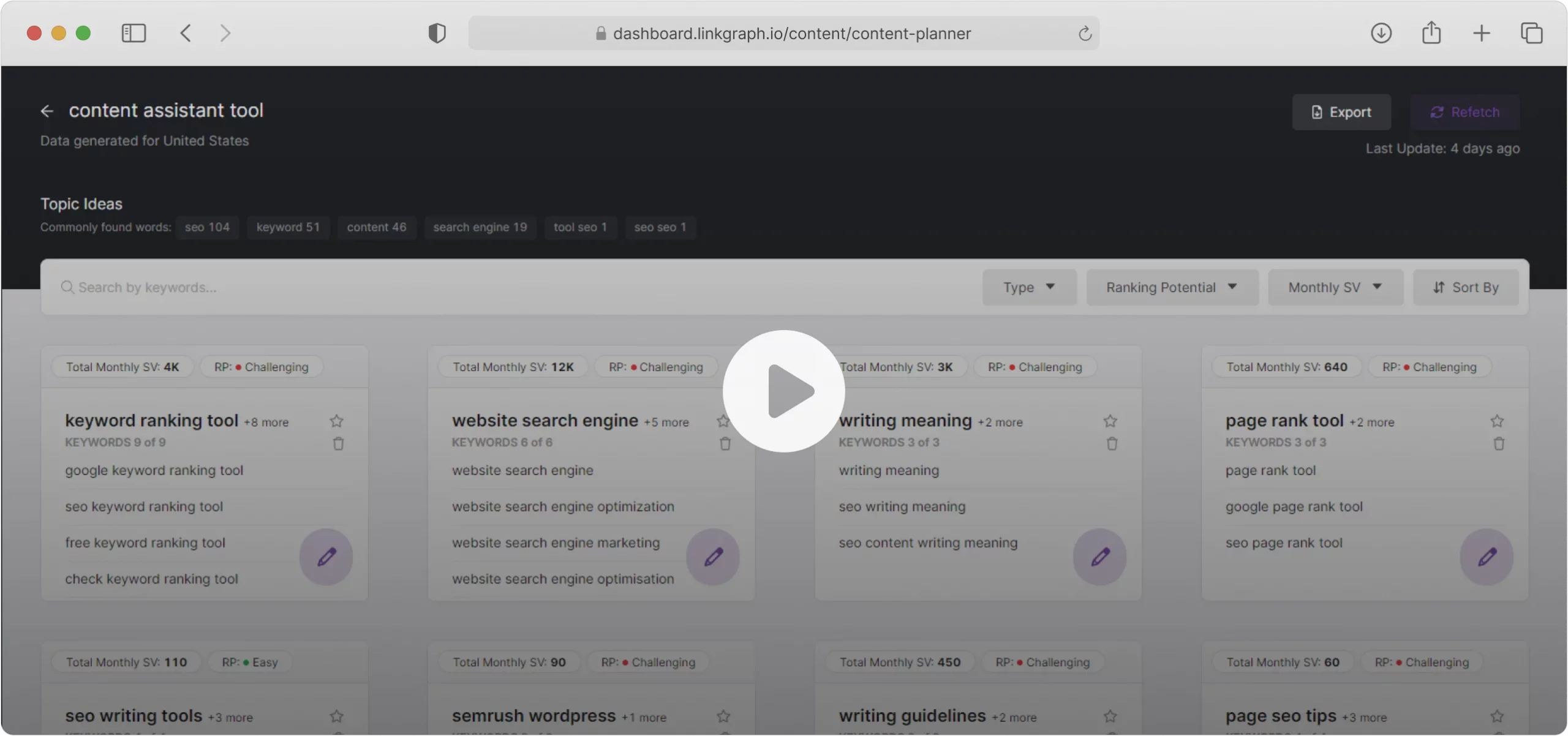Screen dimensions: 1568x736
Task: Select the 'search engine 19' word tag
Action: pyautogui.click(x=480, y=227)
